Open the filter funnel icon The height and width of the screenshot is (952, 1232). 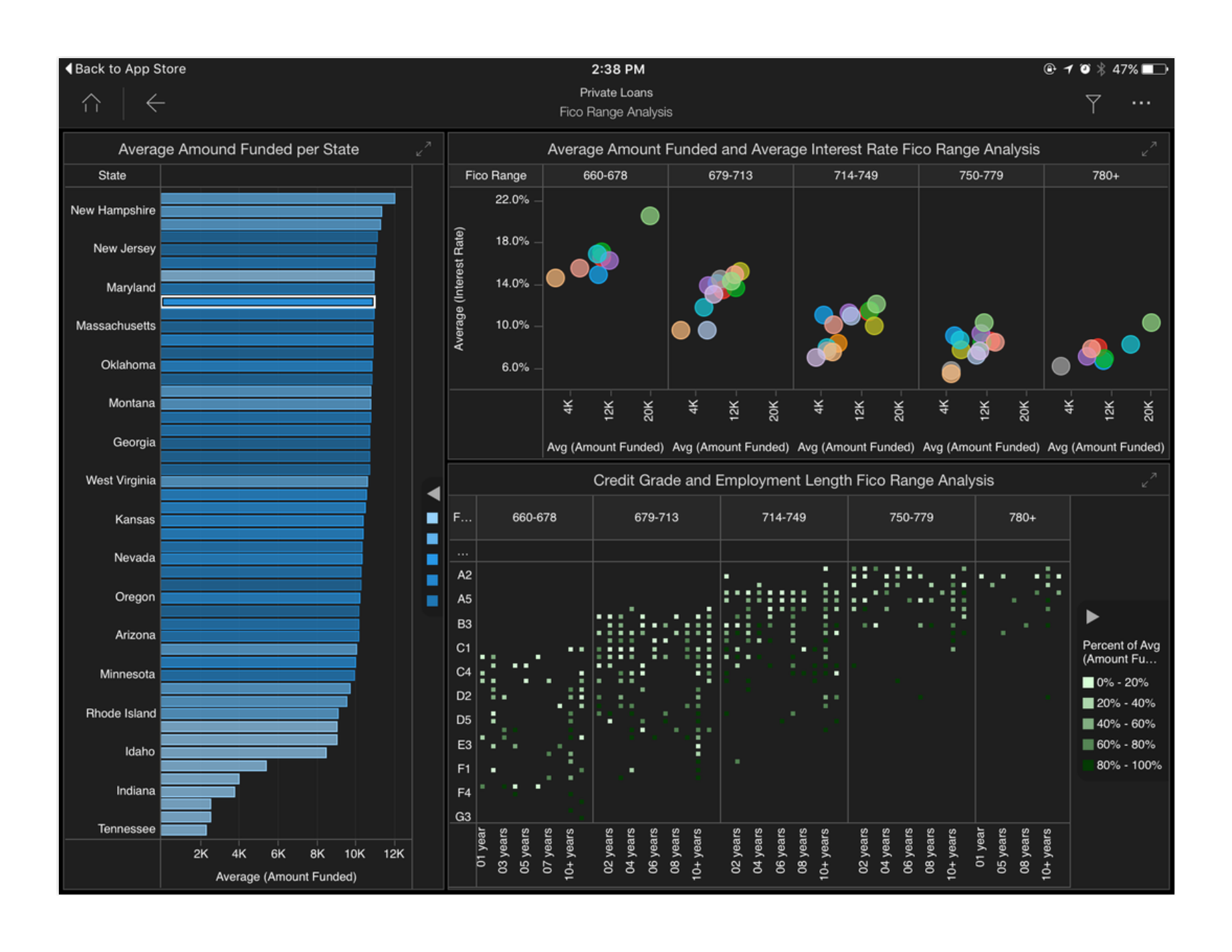[1093, 104]
